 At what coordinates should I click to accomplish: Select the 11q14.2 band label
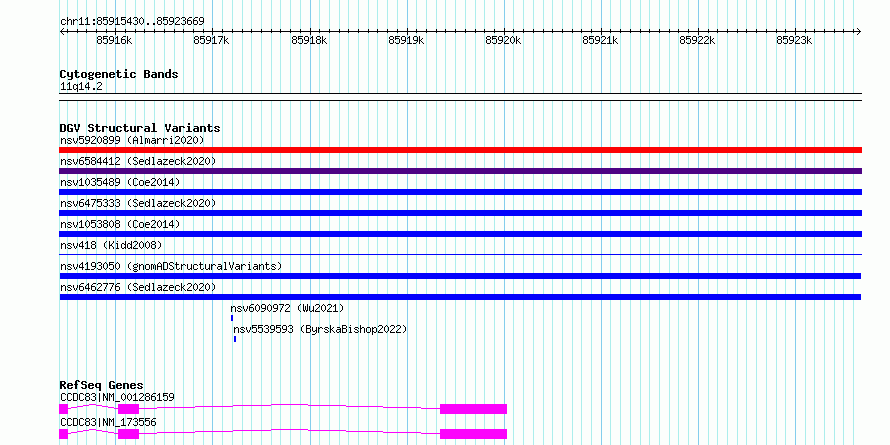pos(81,87)
